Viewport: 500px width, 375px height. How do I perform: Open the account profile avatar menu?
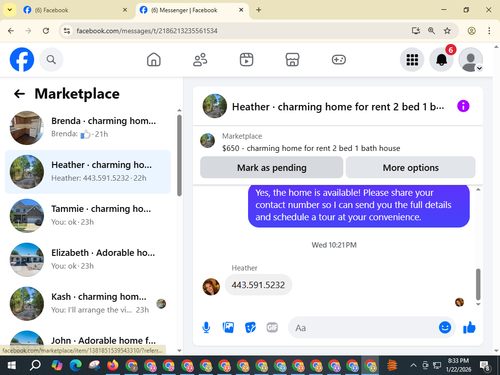tap(471, 60)
